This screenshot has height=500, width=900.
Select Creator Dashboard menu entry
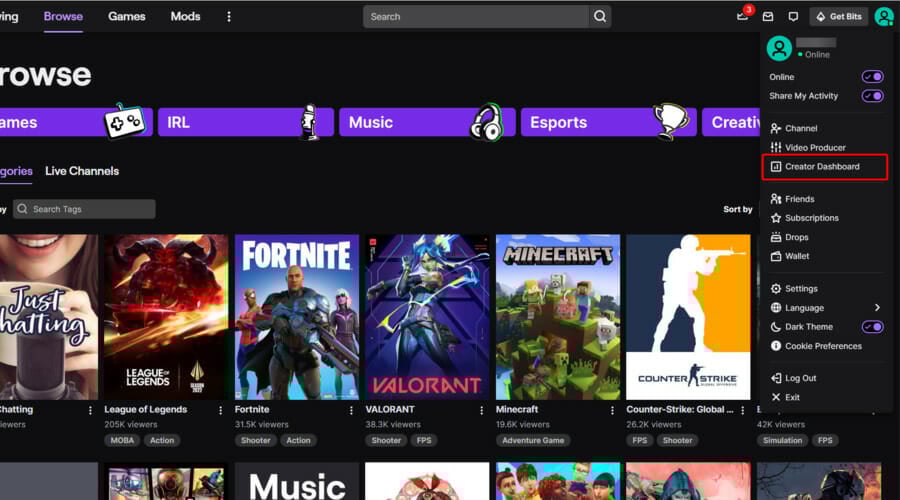pos(825,166)
